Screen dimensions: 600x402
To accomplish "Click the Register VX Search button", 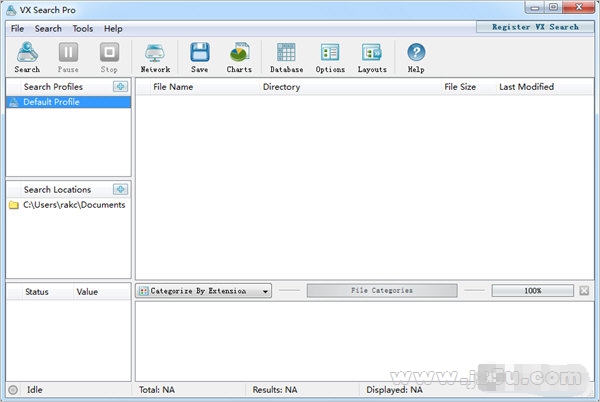I will pyautogui.click(x=535, y=27).
